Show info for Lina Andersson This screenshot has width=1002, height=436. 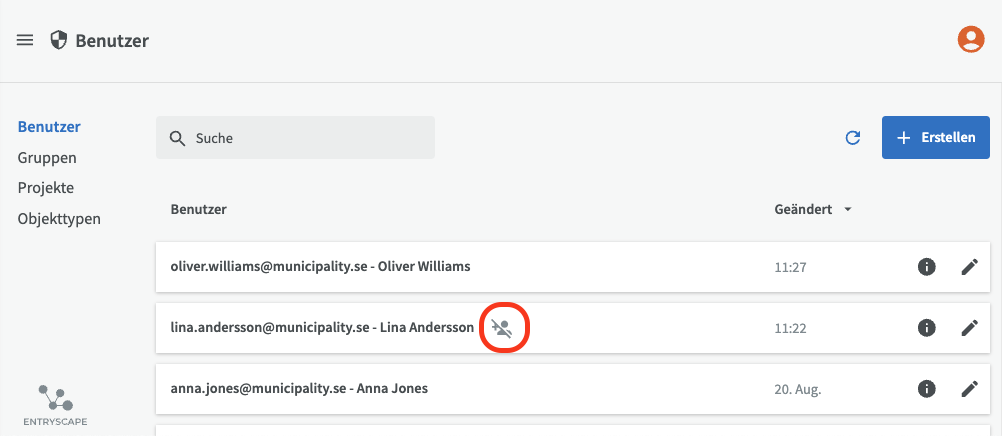[927, 327]
